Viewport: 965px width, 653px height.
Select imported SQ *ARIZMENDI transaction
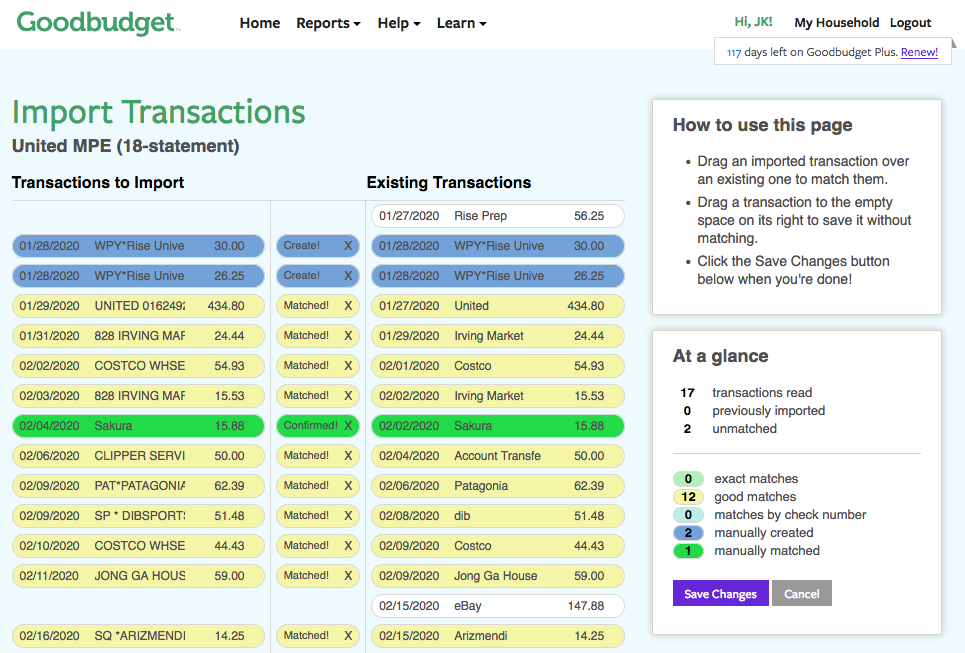click(138, 636)
